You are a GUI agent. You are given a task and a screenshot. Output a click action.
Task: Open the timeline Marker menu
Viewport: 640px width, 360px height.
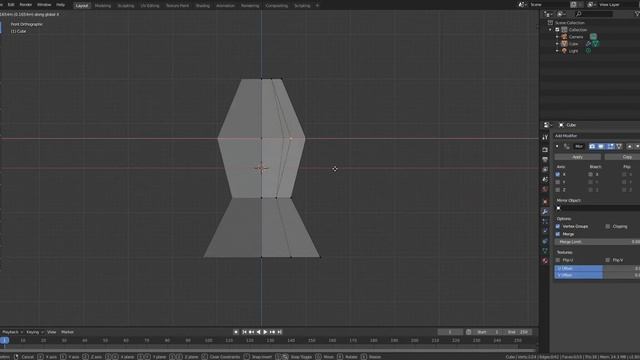pyautogui.click(x=67, y=332)
